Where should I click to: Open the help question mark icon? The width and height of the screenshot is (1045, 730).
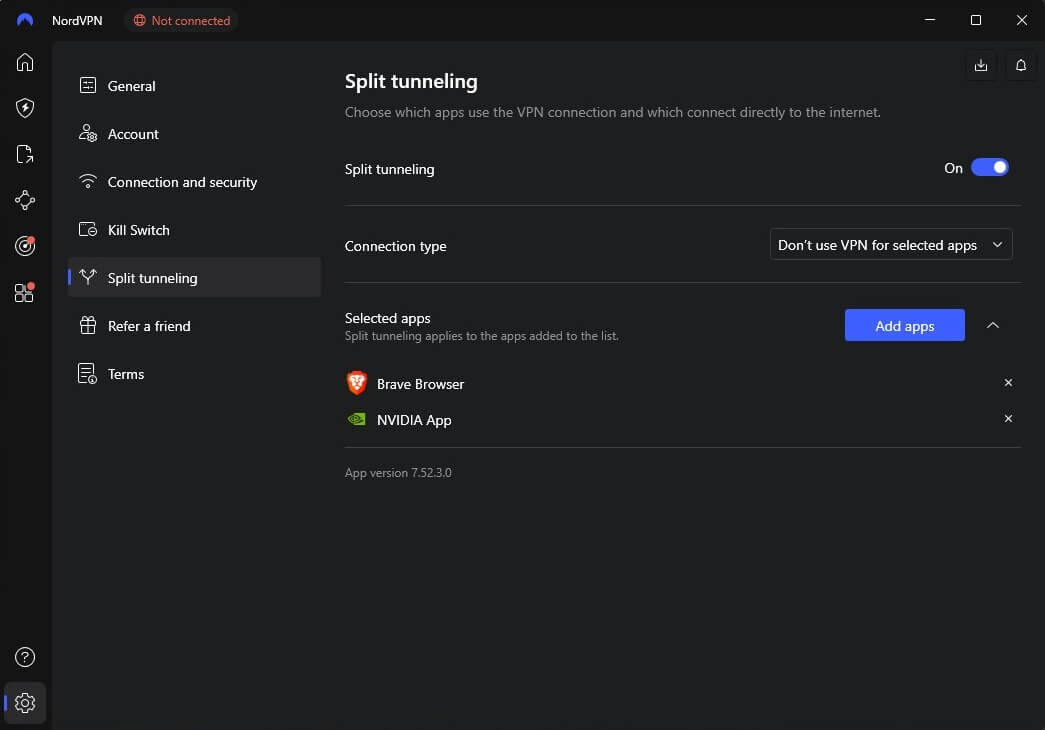pos(23,657)
